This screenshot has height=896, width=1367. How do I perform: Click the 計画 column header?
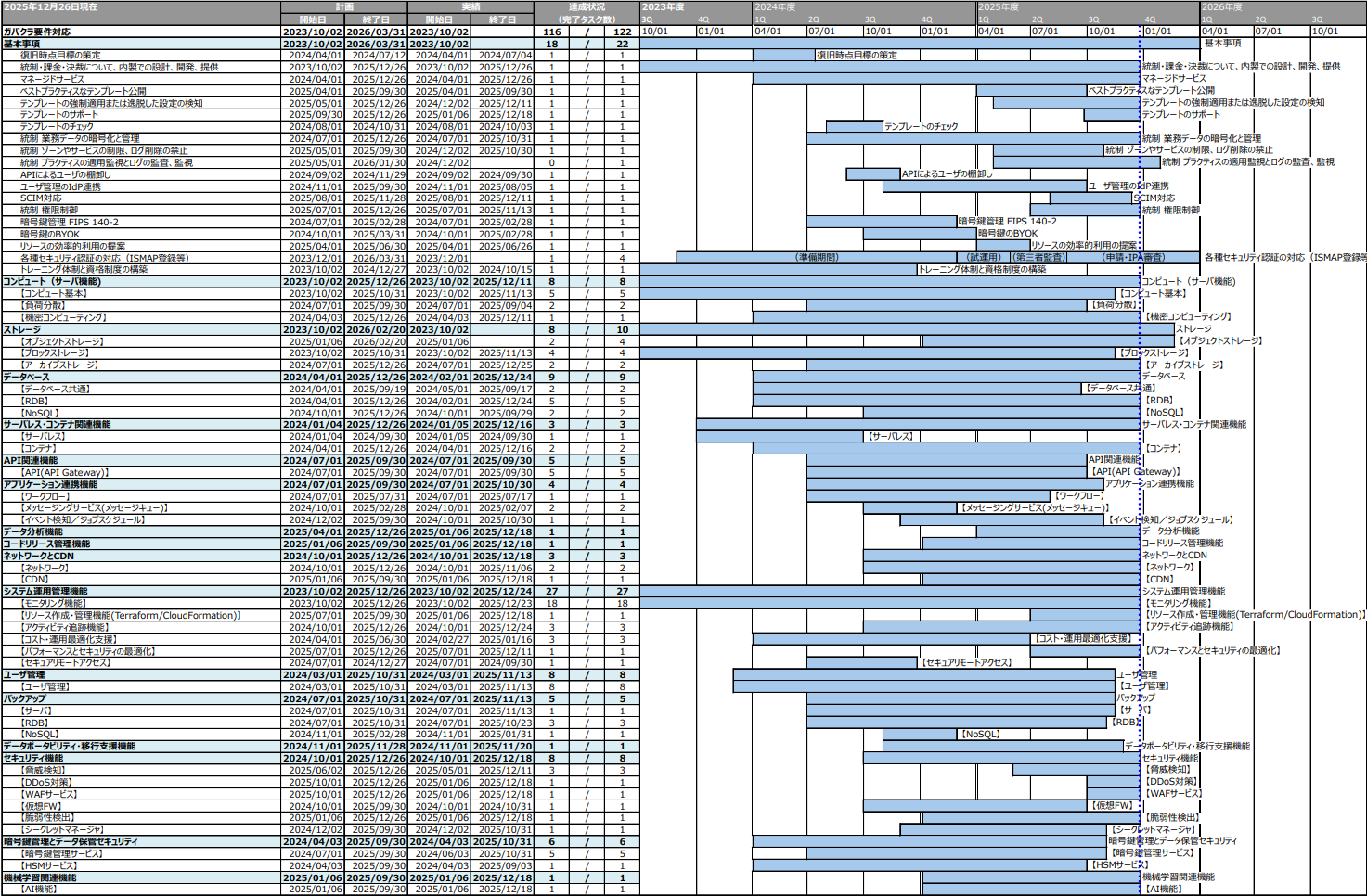[344, 6]
